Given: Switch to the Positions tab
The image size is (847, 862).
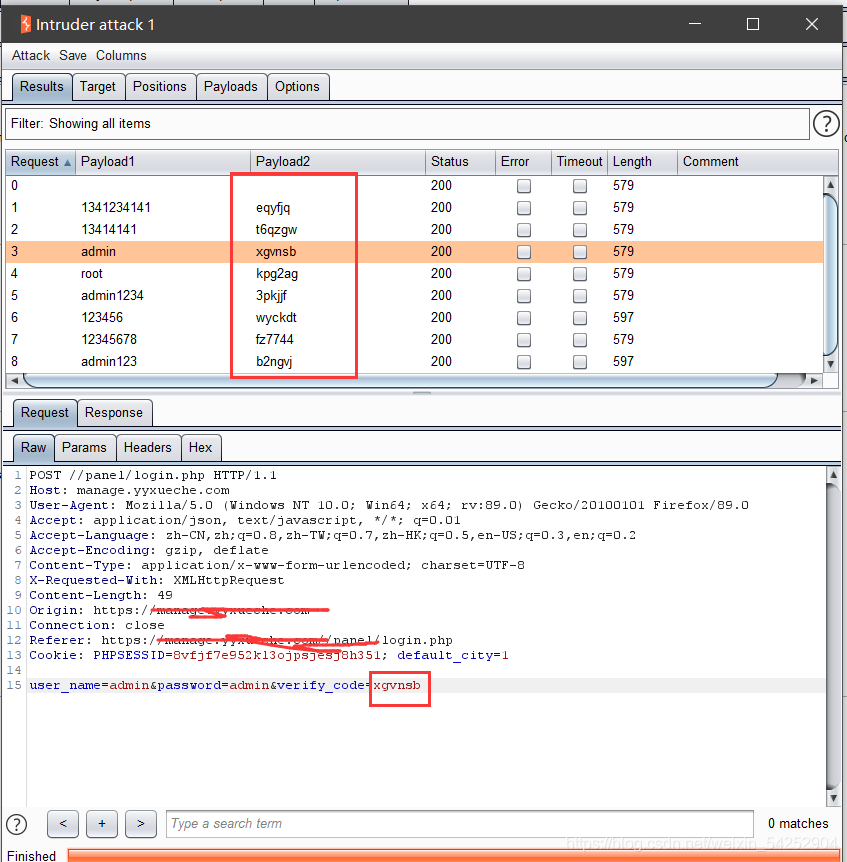Looking at the screenshot, I should [x=160, y=87].
